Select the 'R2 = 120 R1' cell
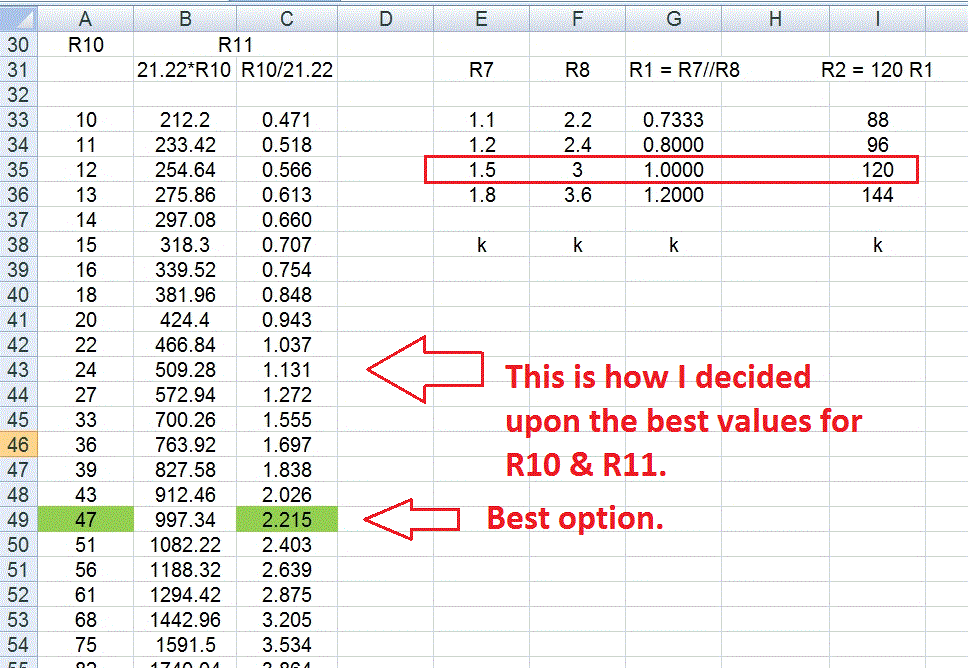This screenshot has height=668, width=968. (x=877, y=70)
